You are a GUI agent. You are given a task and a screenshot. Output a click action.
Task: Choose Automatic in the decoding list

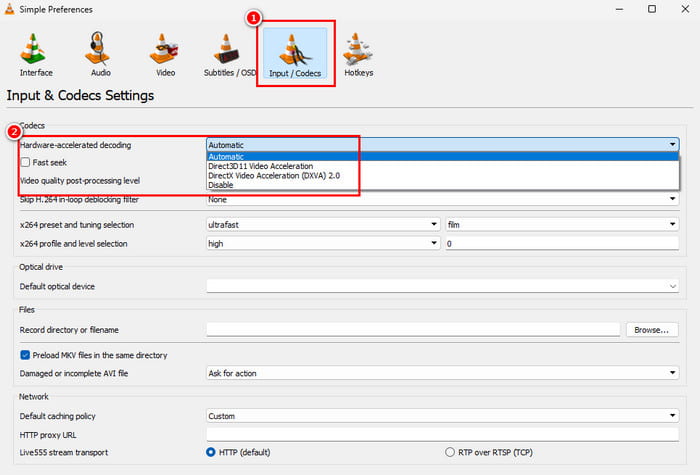click(442, 157)
